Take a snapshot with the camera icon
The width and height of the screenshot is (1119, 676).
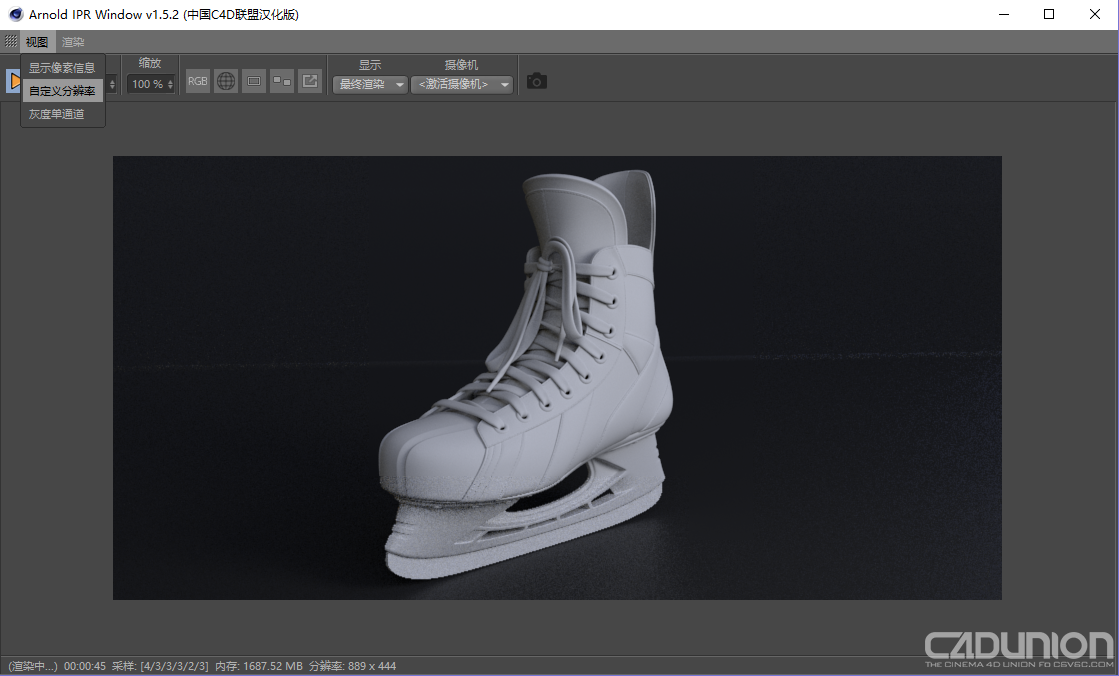[x=537, y=81]
